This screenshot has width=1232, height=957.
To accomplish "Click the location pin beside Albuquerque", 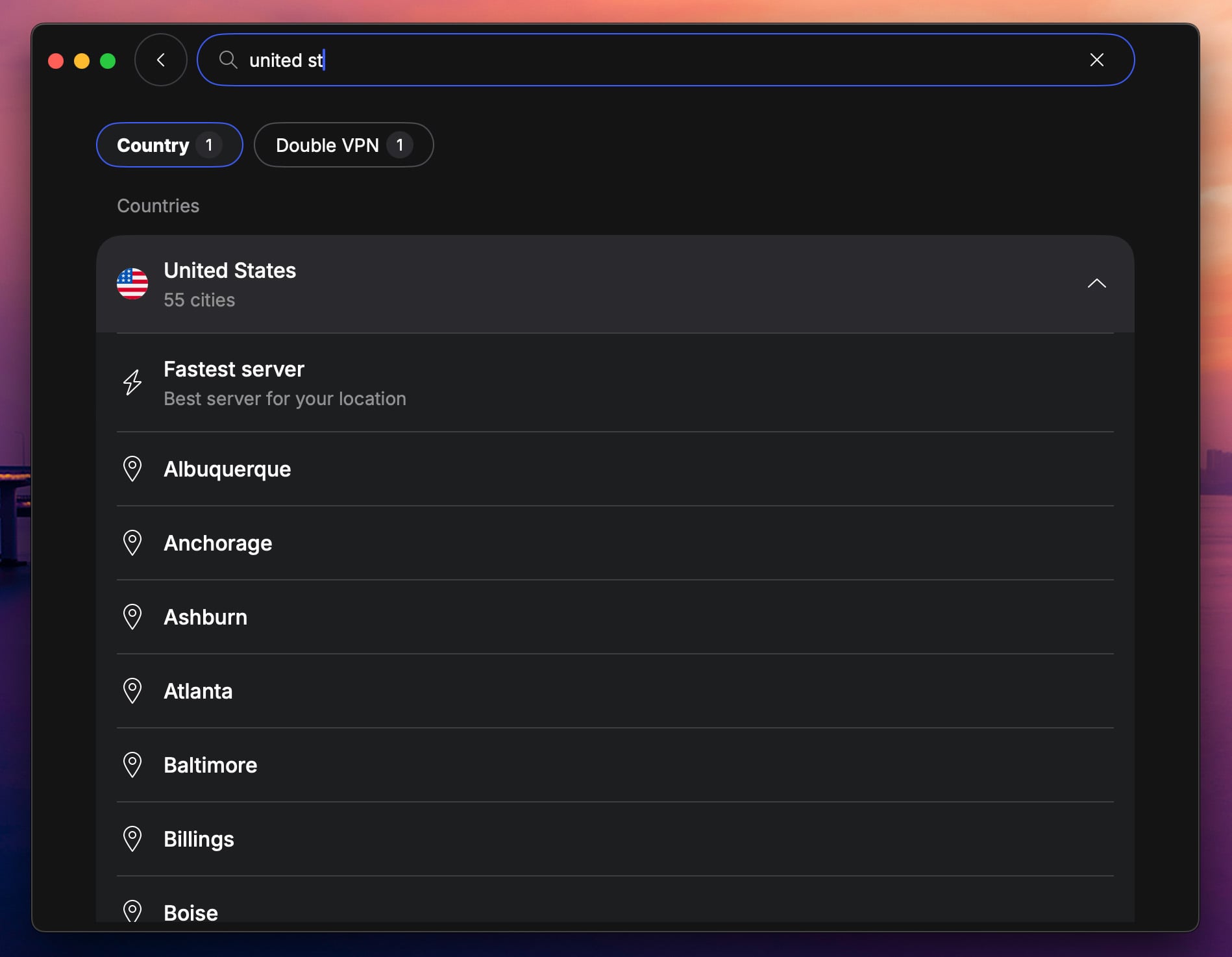I will click(x=132, y=469).
